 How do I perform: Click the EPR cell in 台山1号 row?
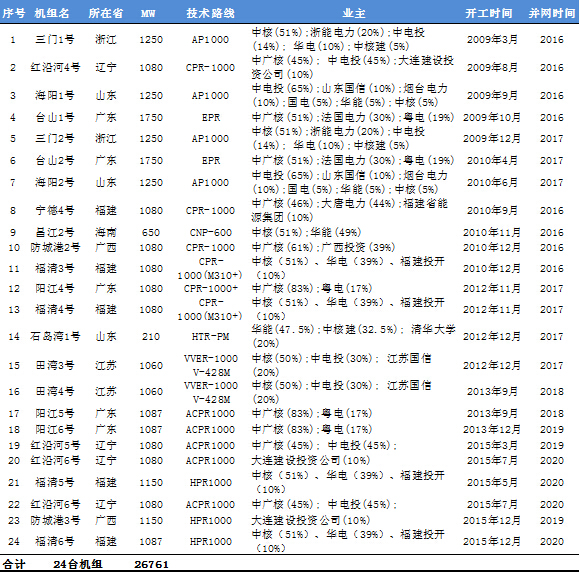[211, 118]
